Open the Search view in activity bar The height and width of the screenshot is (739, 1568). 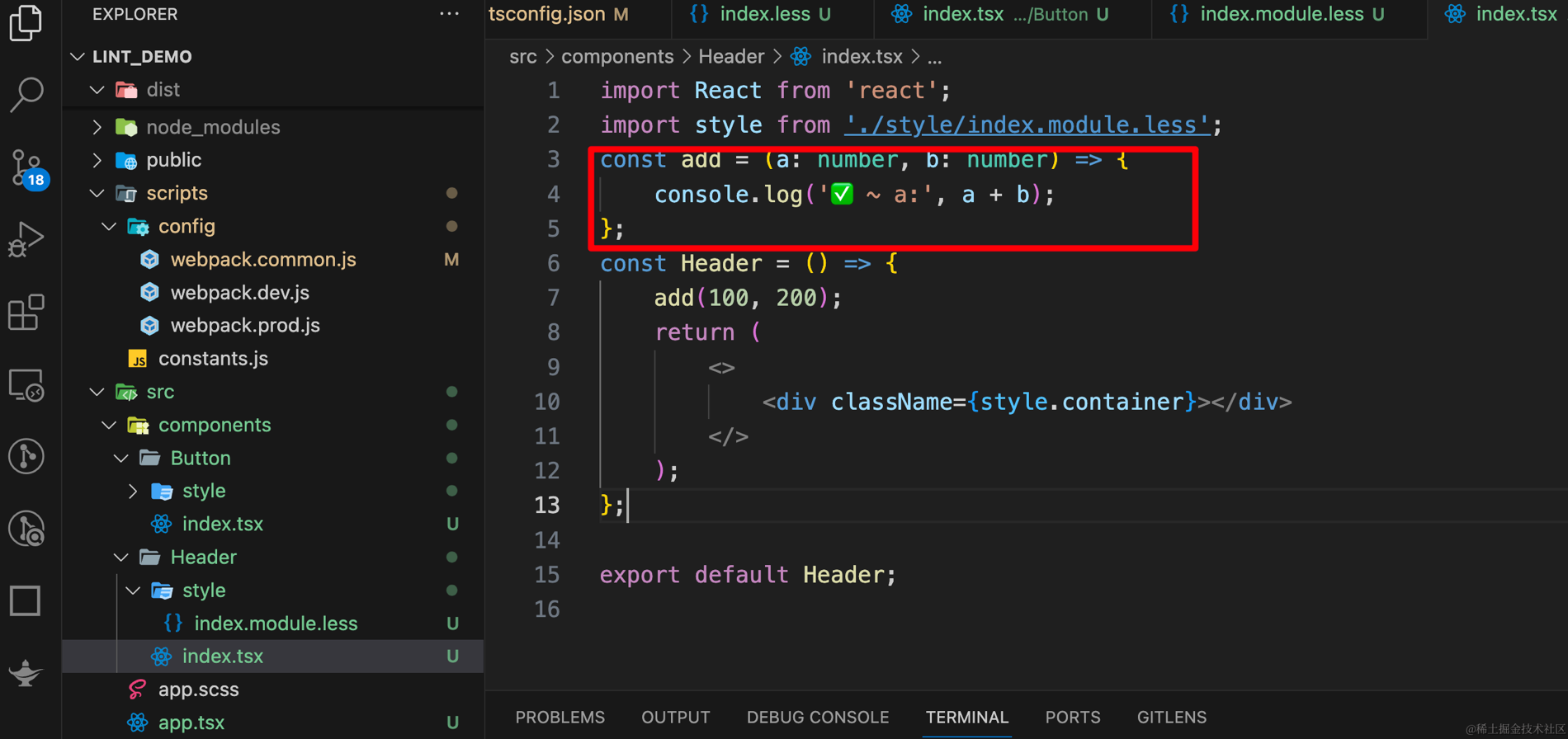26,94
